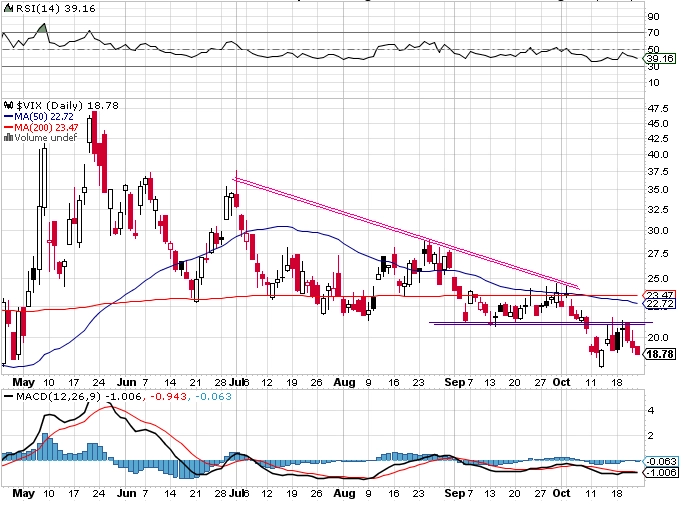The image size is (684, 509).
Task: Click the 22.72 MA(50) axis label
Action: pos(660,304)
